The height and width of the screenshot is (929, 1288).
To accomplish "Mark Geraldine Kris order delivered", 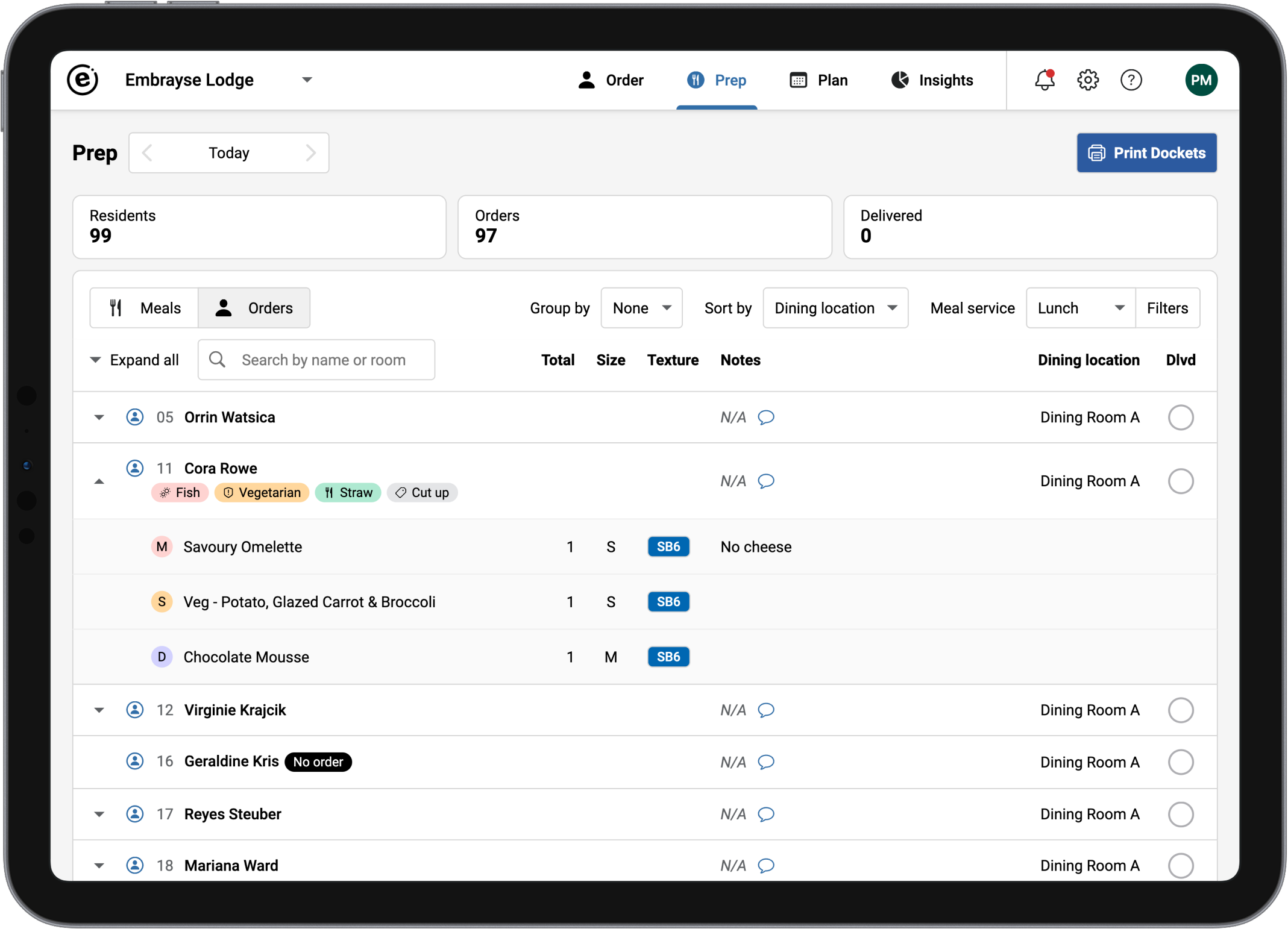I will [1180, 762].
